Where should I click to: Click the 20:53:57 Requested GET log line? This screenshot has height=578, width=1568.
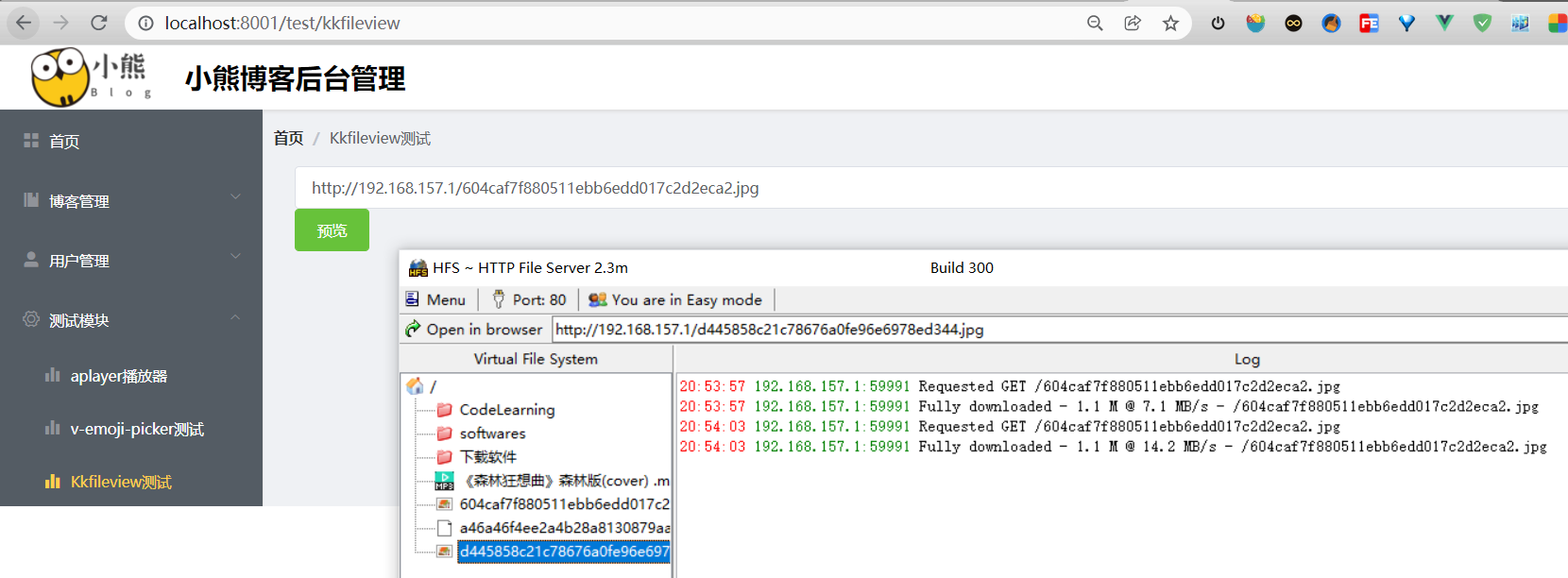tap(1010, 386)
